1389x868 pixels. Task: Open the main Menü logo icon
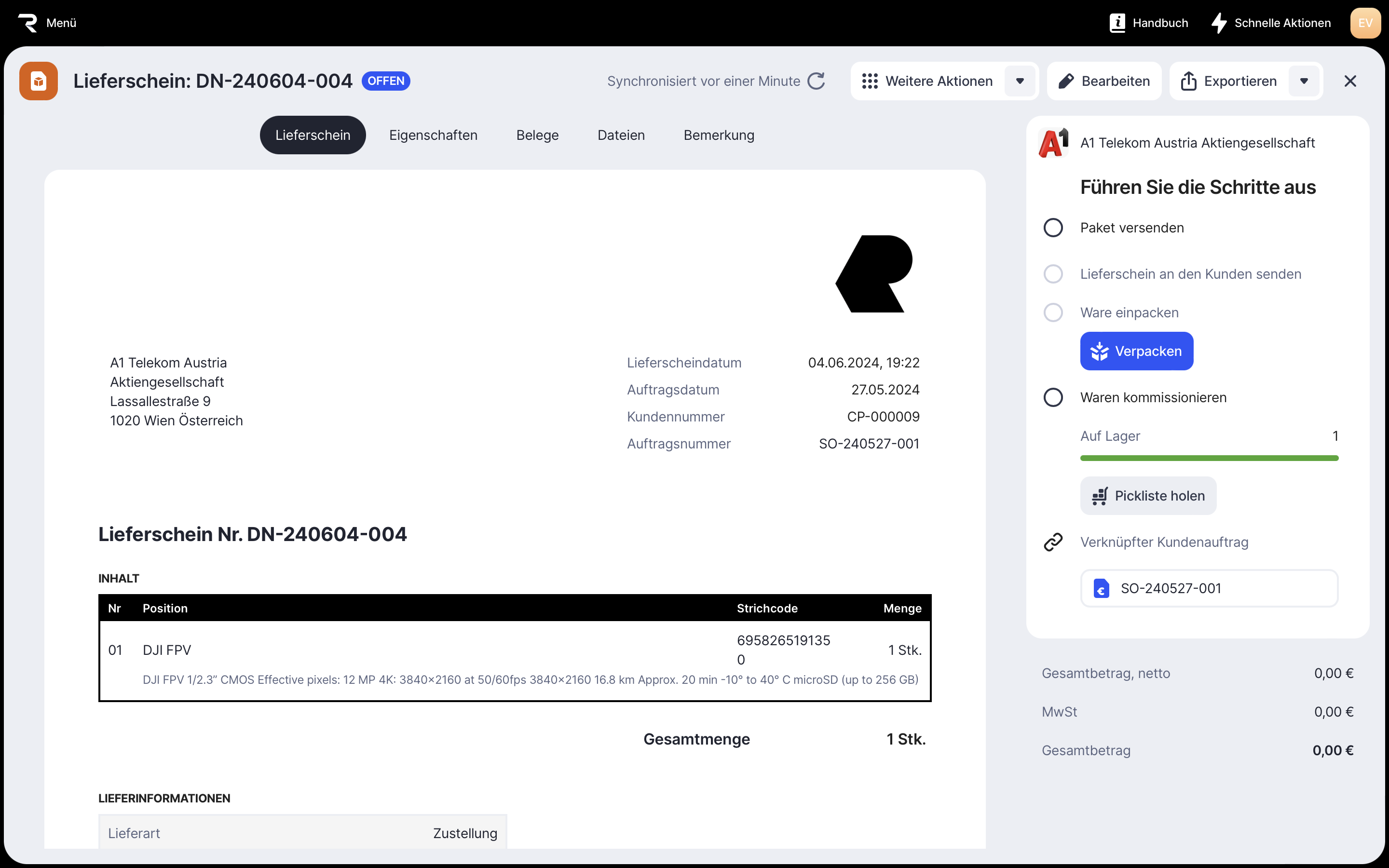(27, 23)
